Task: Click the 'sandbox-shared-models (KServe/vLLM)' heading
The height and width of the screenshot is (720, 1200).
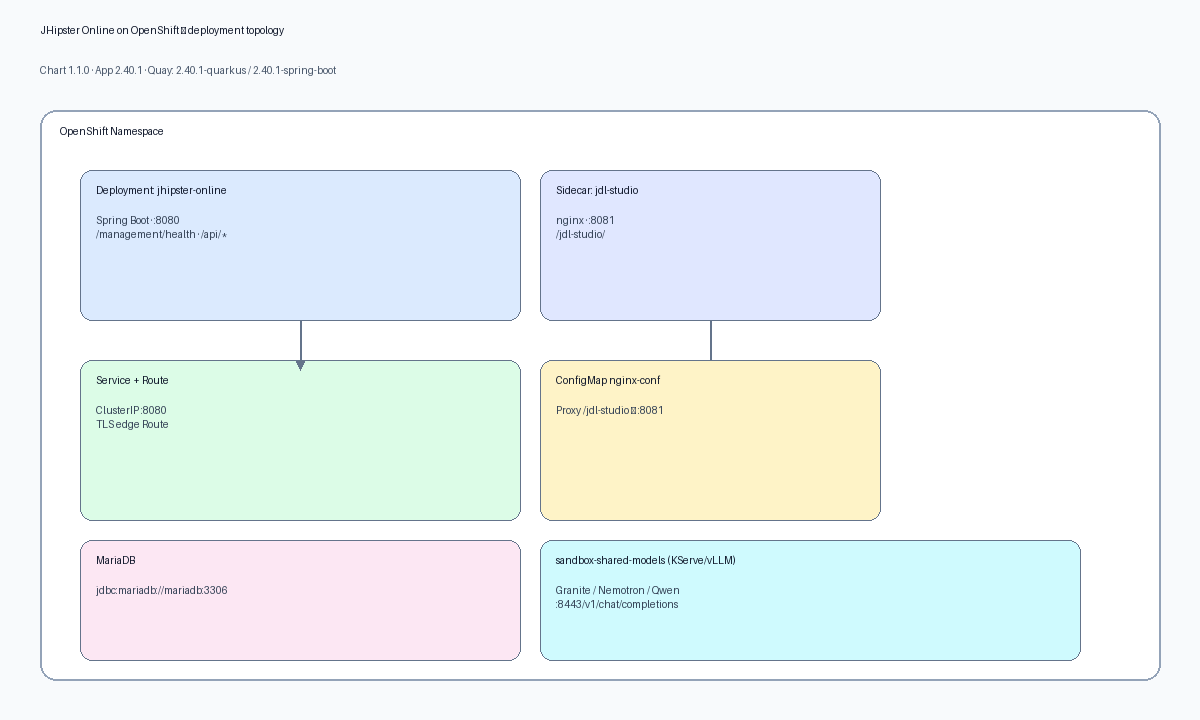Action: coord(646,560)
